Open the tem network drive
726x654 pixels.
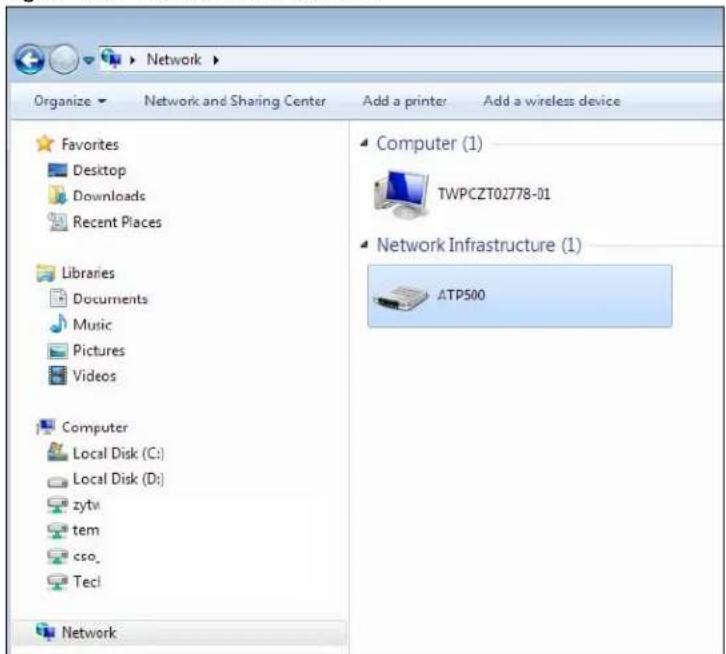tap(86, 530)
